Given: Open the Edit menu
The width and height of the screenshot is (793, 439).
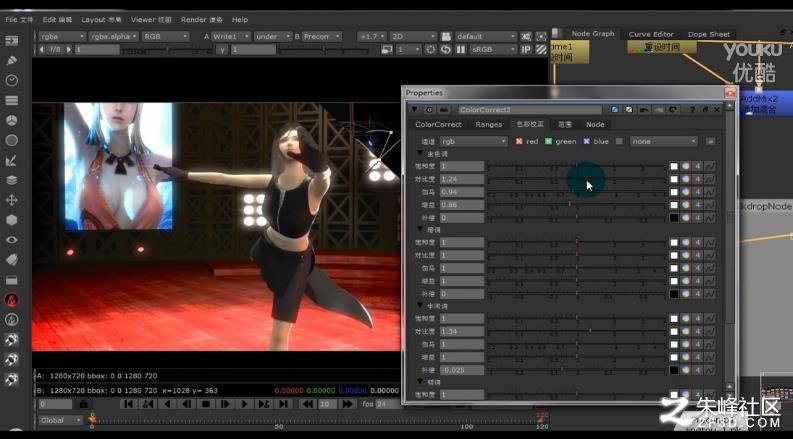Looking at the screenshot, I should tap(57, 20).
